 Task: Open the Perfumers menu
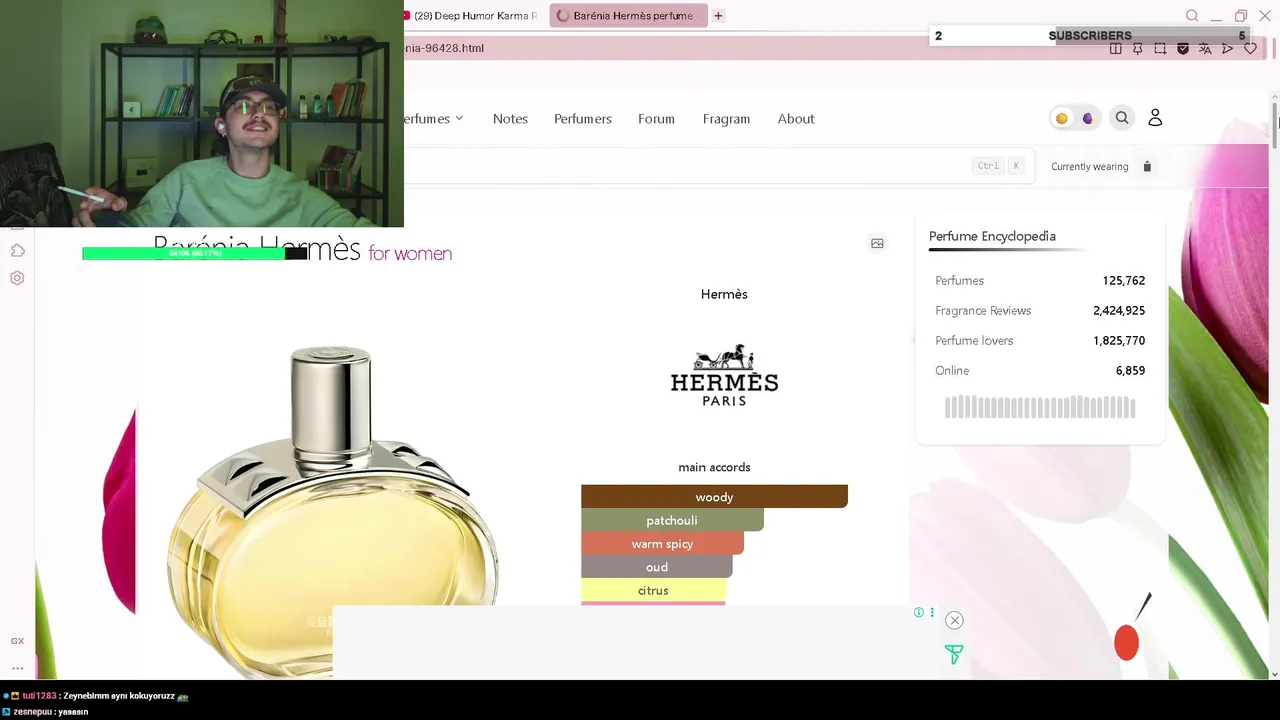(583, 118)
